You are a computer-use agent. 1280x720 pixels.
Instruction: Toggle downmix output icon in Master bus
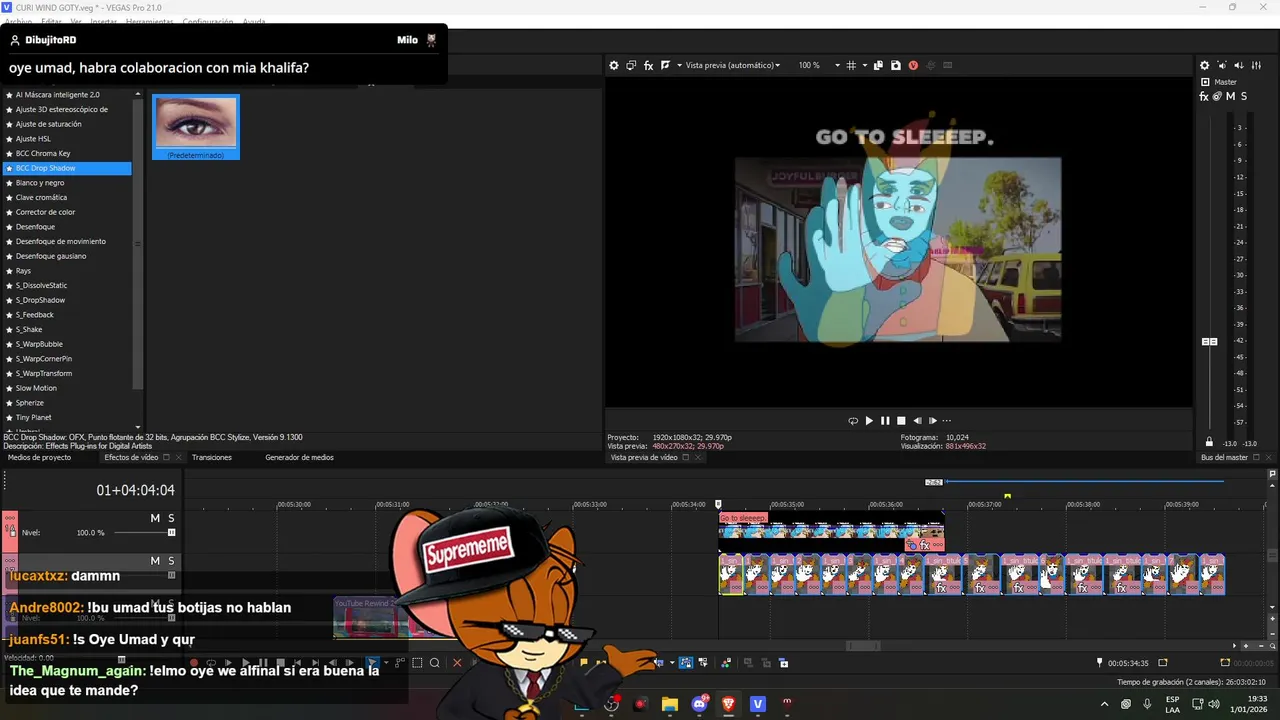[1221, 65]
